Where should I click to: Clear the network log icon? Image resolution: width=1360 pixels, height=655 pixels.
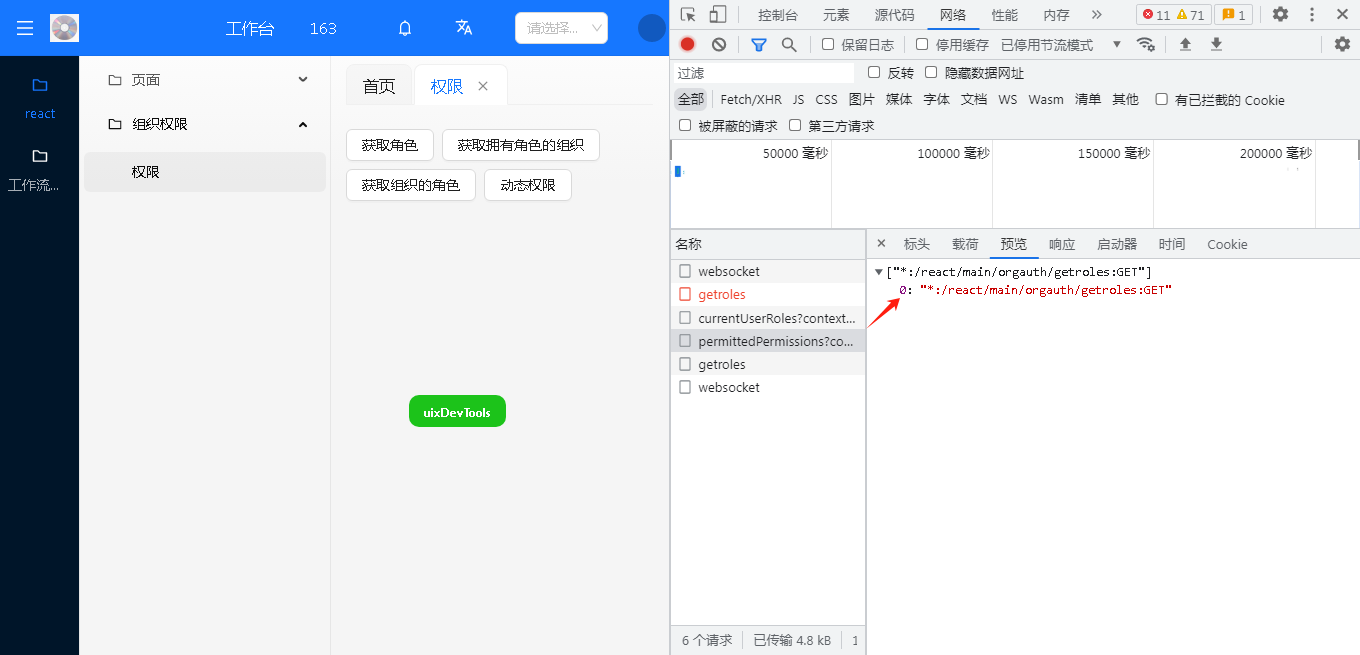pos(719,44)
